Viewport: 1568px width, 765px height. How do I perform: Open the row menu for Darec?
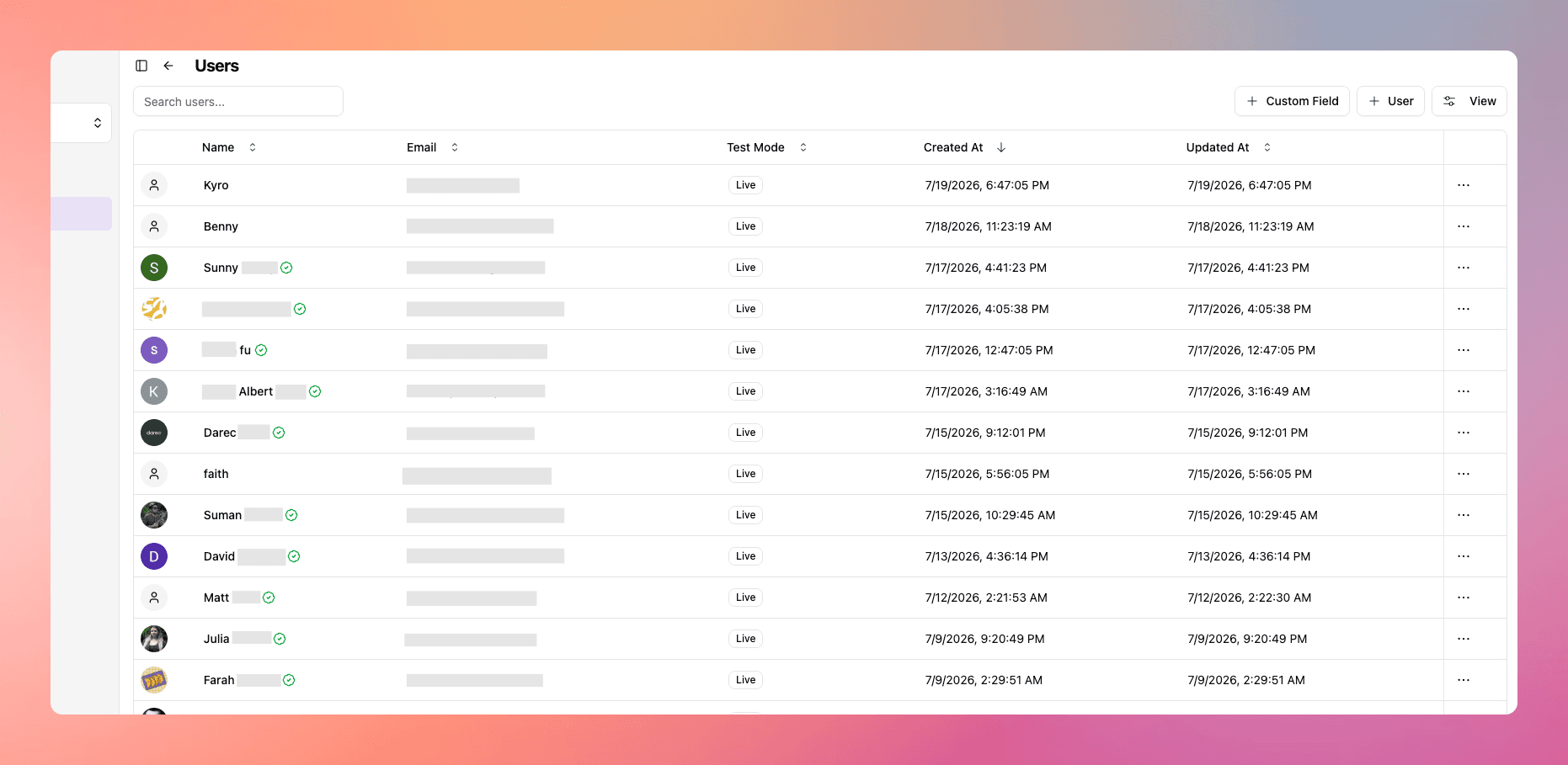pos(1464,433)
